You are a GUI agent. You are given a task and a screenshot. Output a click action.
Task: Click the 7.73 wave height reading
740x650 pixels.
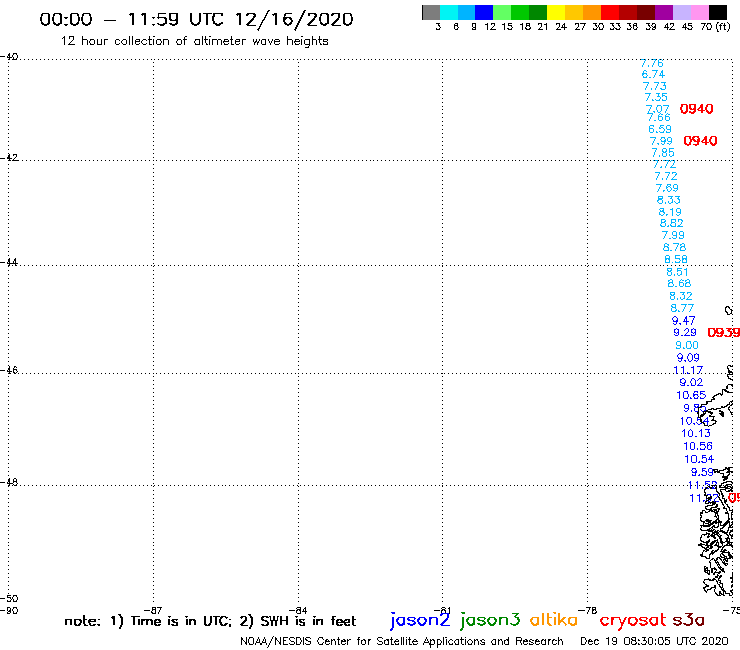655,86
